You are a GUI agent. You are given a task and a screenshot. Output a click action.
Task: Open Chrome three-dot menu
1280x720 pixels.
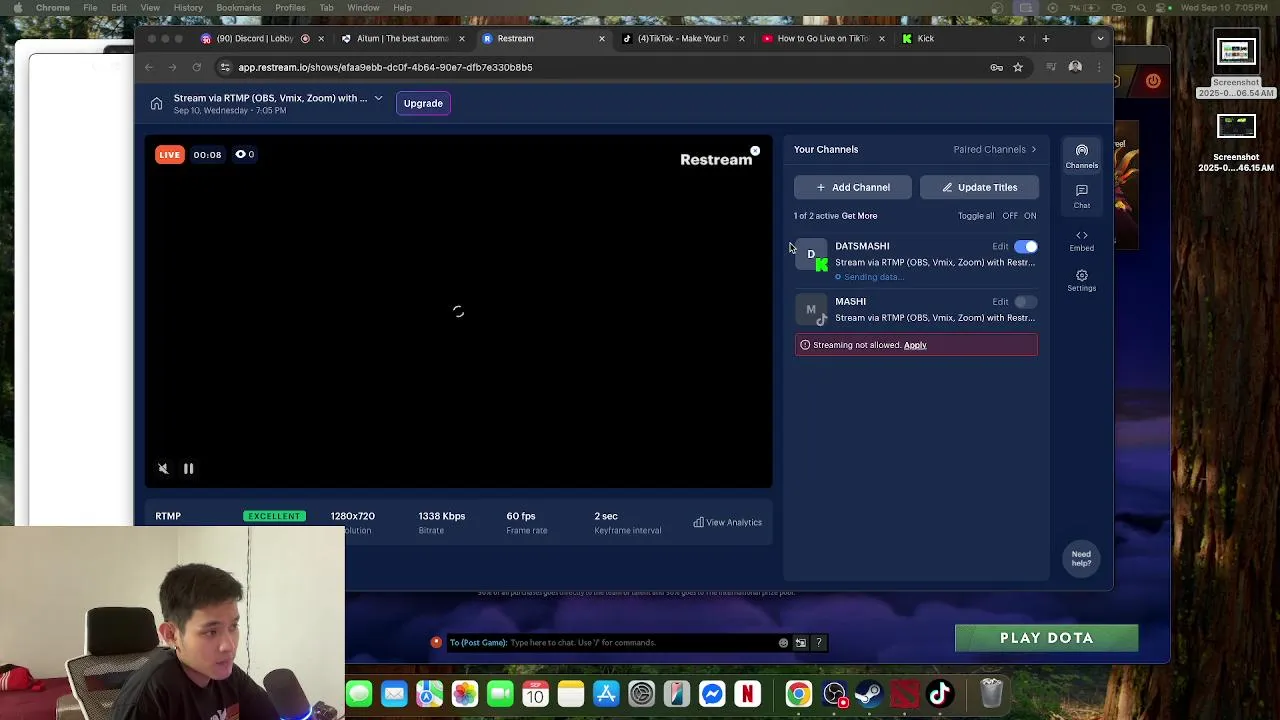pos(1099,67)
